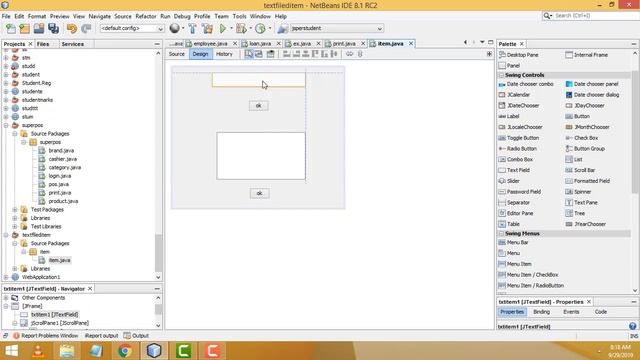Select the Toggle Button palette item
The image size is (640, 360).
[519, 138]
